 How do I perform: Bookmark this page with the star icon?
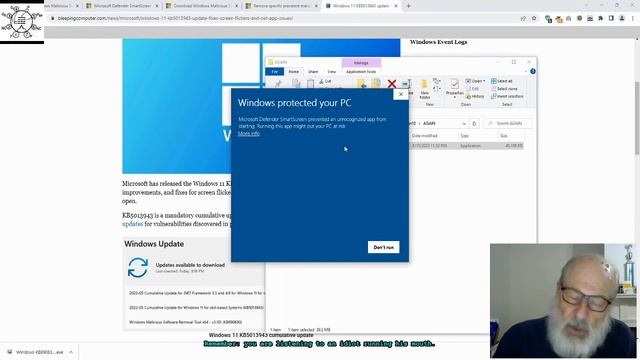534,18
